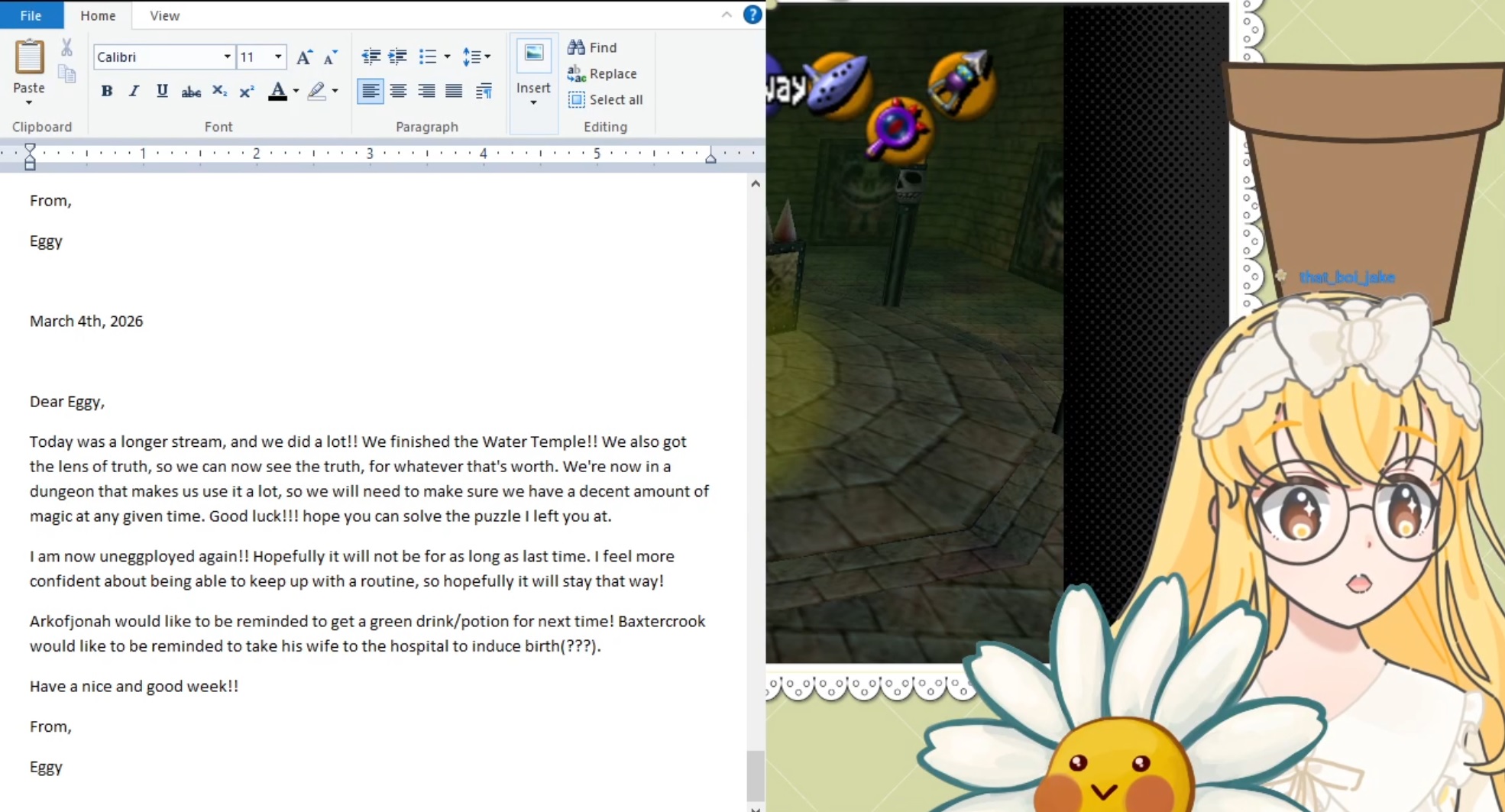Click the Grow font icon
The image size is (1505, 812).
pyautogui.click(x=304, y=57)
